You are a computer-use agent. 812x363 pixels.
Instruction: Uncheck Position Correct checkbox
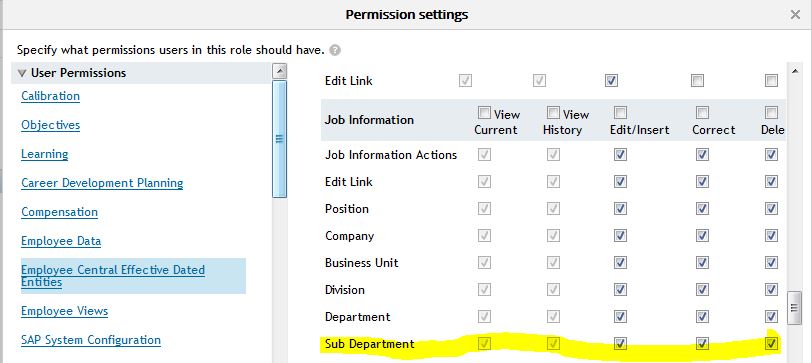702,209
